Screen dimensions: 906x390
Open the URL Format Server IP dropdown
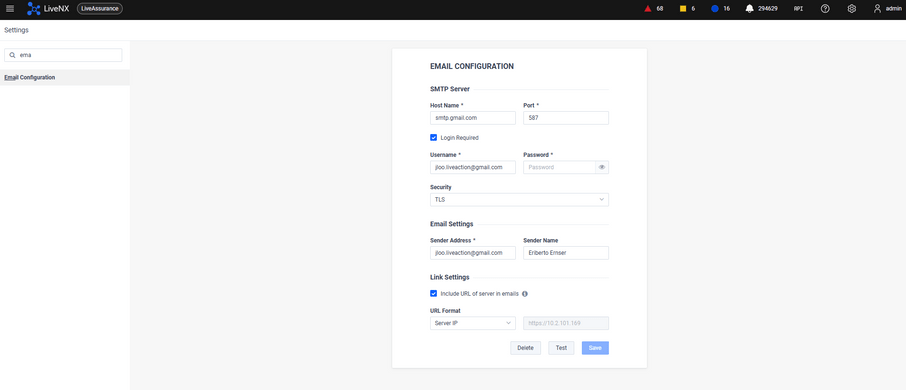click(473, 323)
